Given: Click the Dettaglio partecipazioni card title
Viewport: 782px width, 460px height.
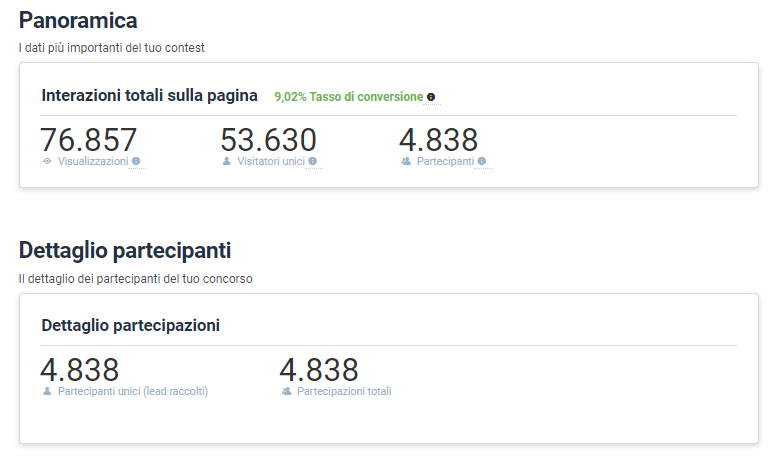Looking at the screenshot, I should point(131,325).
